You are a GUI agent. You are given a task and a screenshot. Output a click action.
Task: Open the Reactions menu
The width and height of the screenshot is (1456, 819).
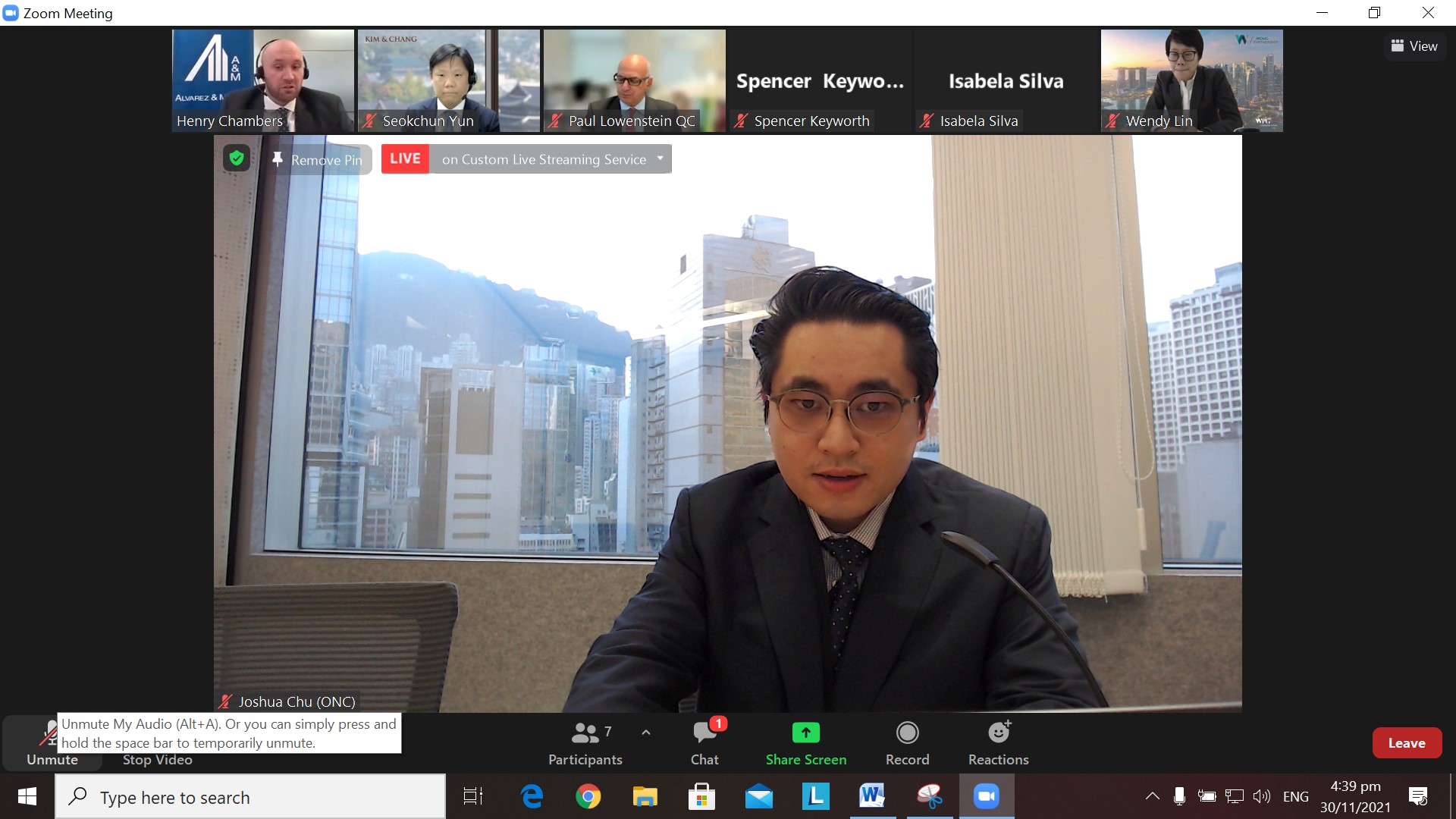pos(998,743)
